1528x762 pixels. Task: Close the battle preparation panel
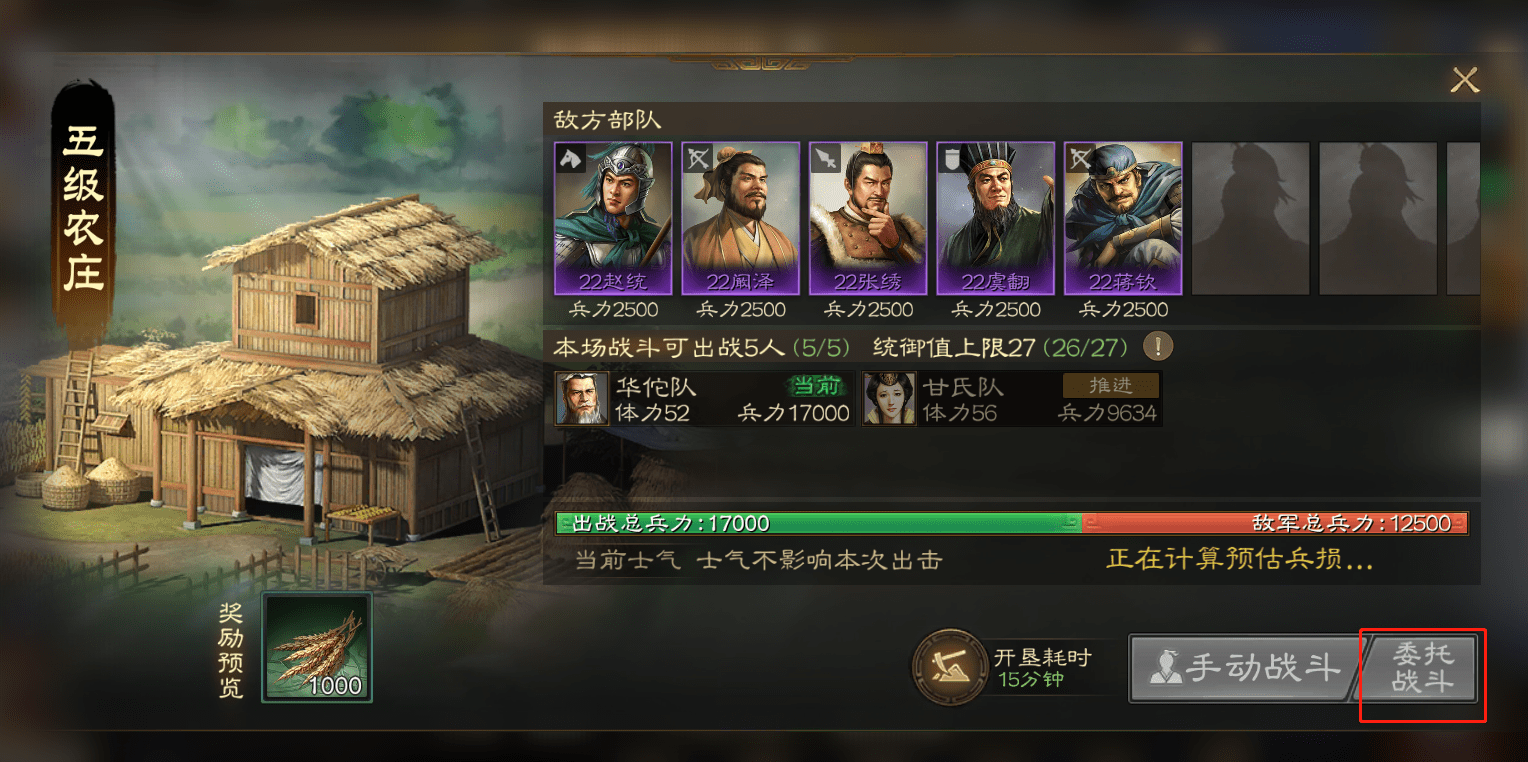pos(1465,80)
